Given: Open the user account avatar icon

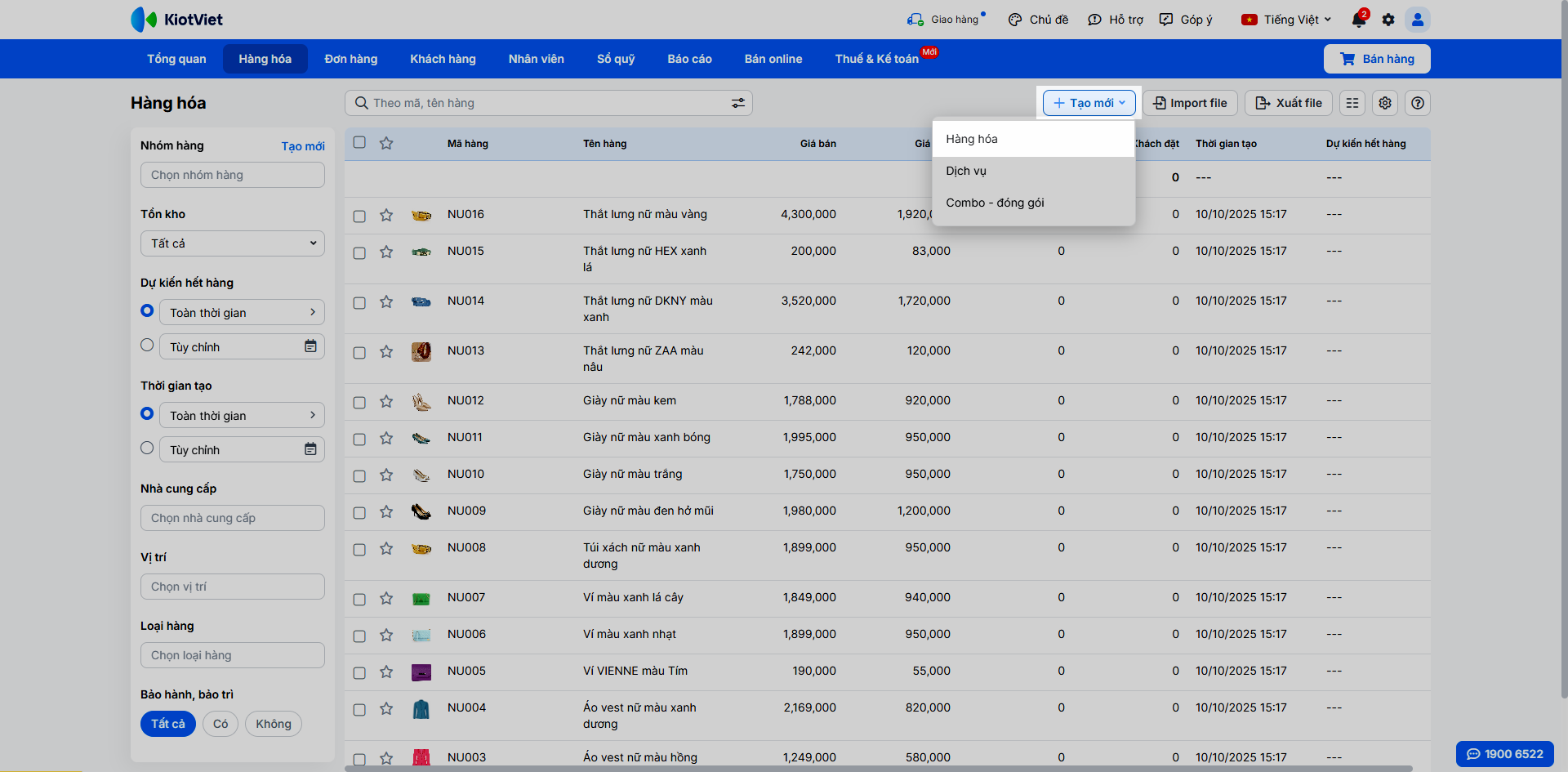Looking at the screenshot, I should tap(1418, 20).
